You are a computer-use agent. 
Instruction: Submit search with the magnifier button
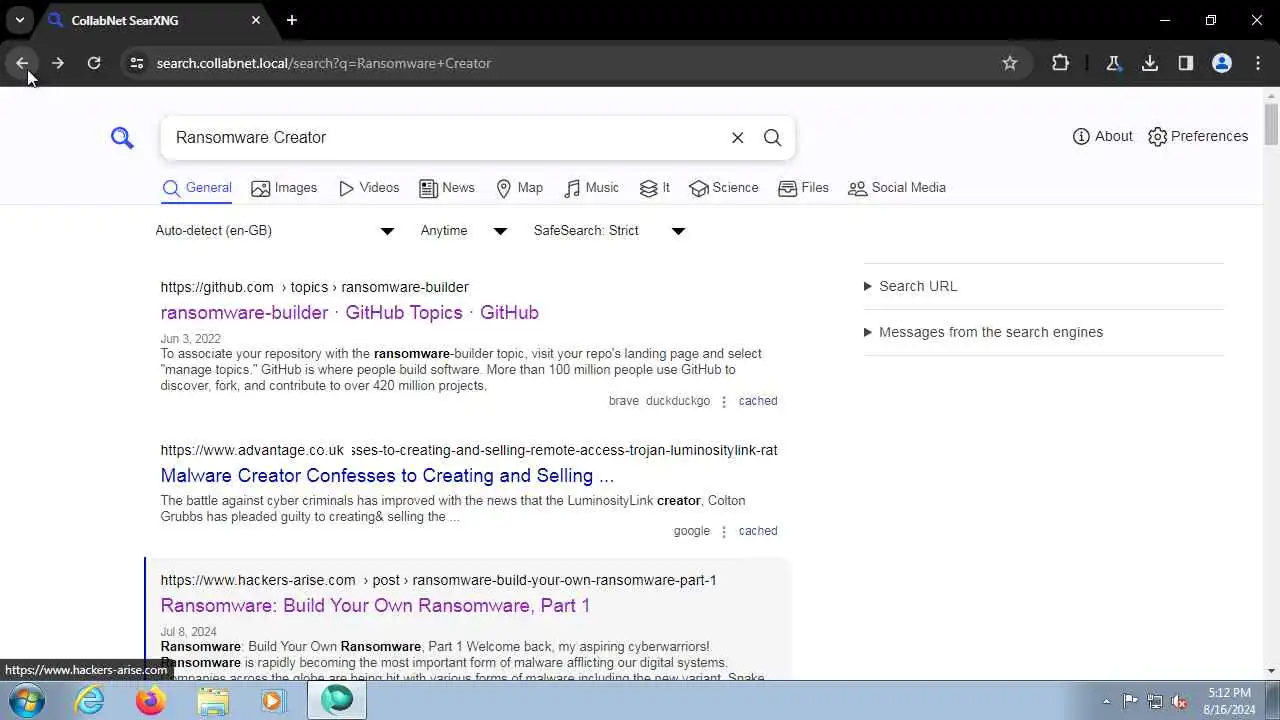tap(773, 138)
